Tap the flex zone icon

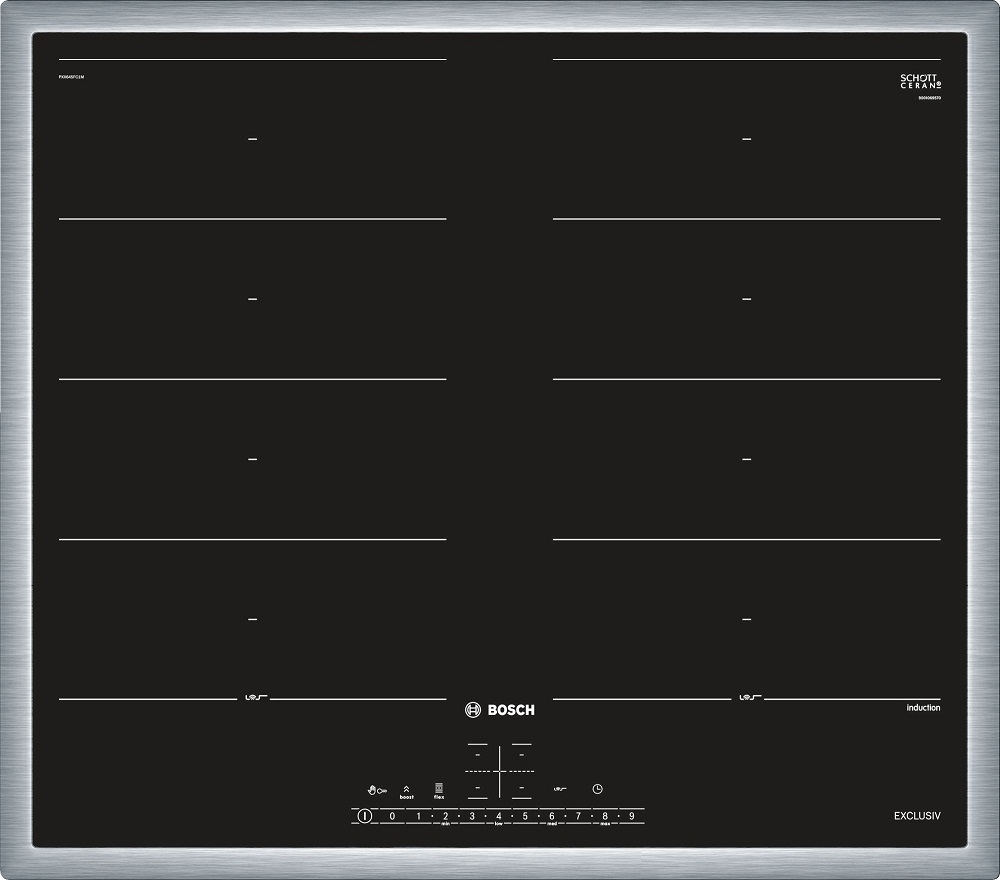(x=439, y=788)
